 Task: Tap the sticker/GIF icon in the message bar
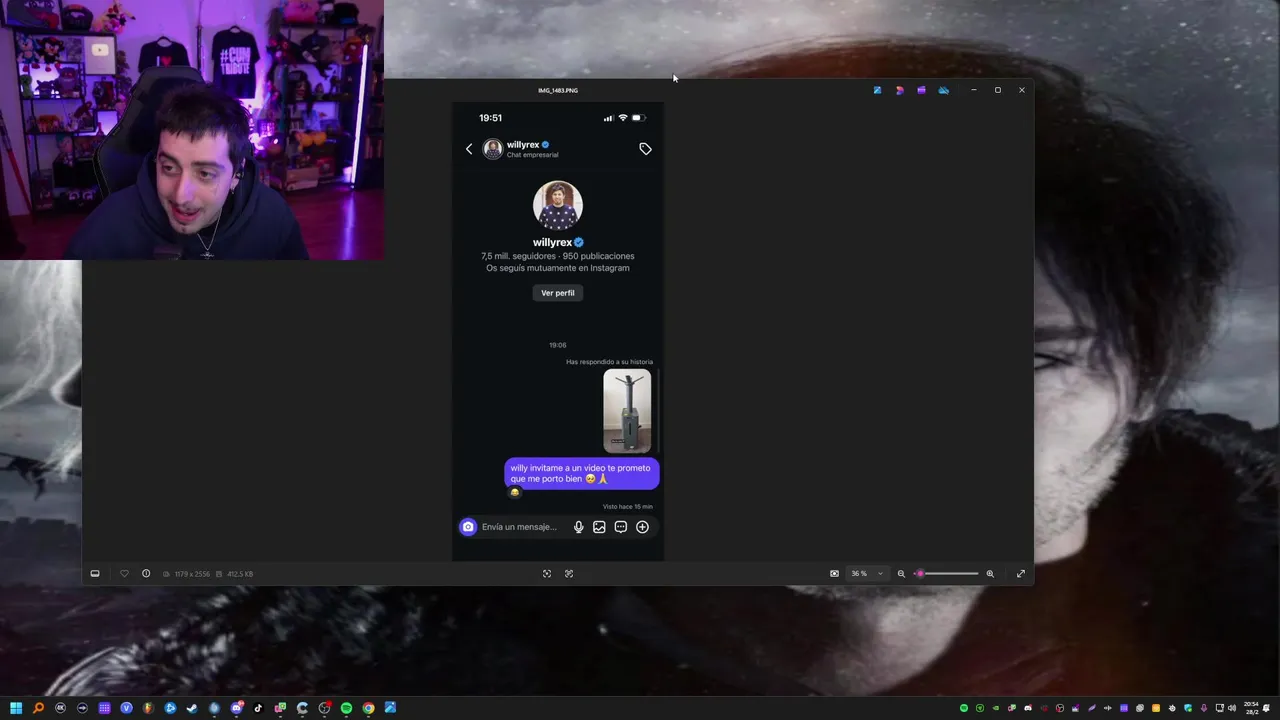pyautogui.click(x=621, y=527)
